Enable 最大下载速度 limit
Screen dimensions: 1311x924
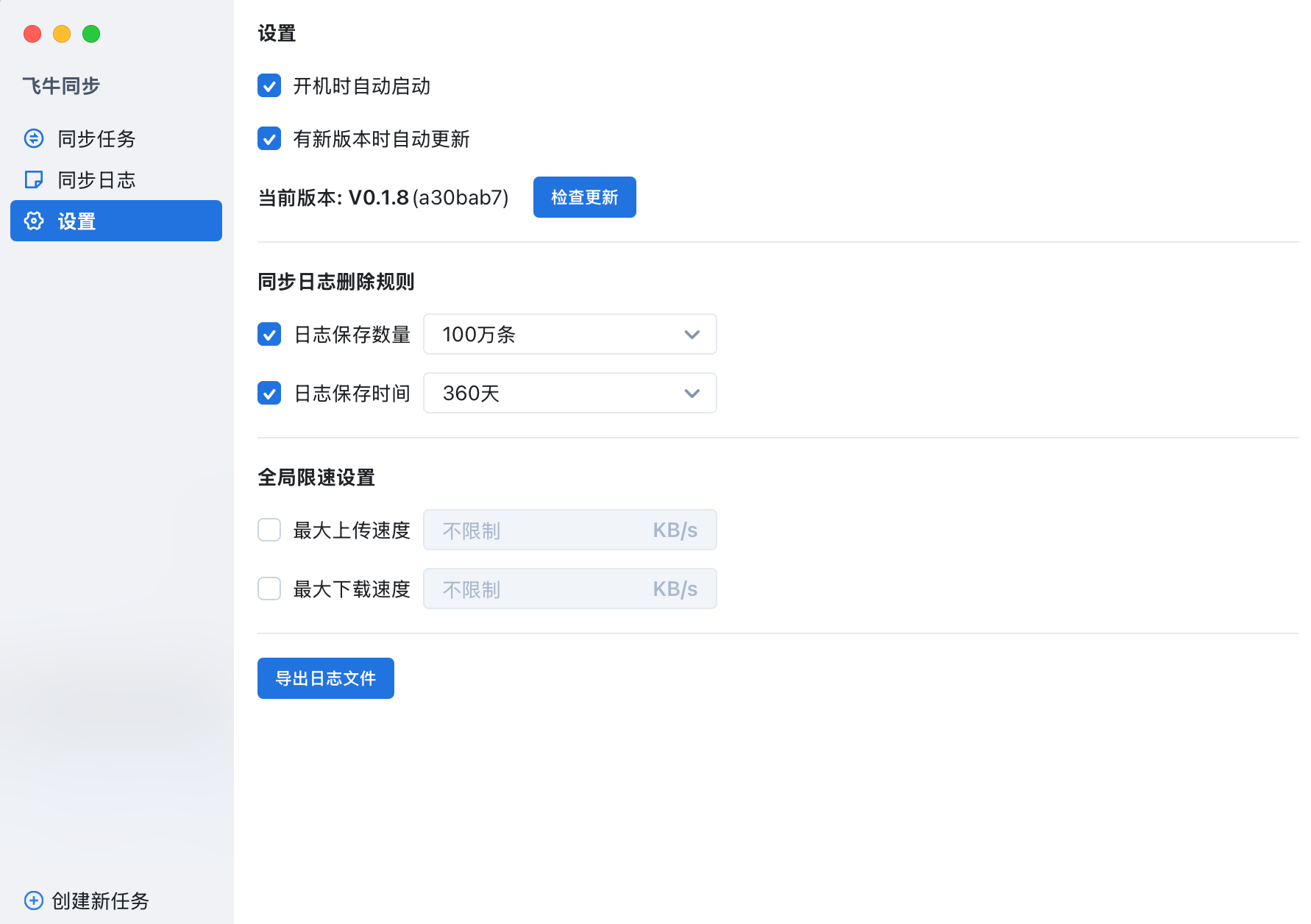tap(269, 589)
